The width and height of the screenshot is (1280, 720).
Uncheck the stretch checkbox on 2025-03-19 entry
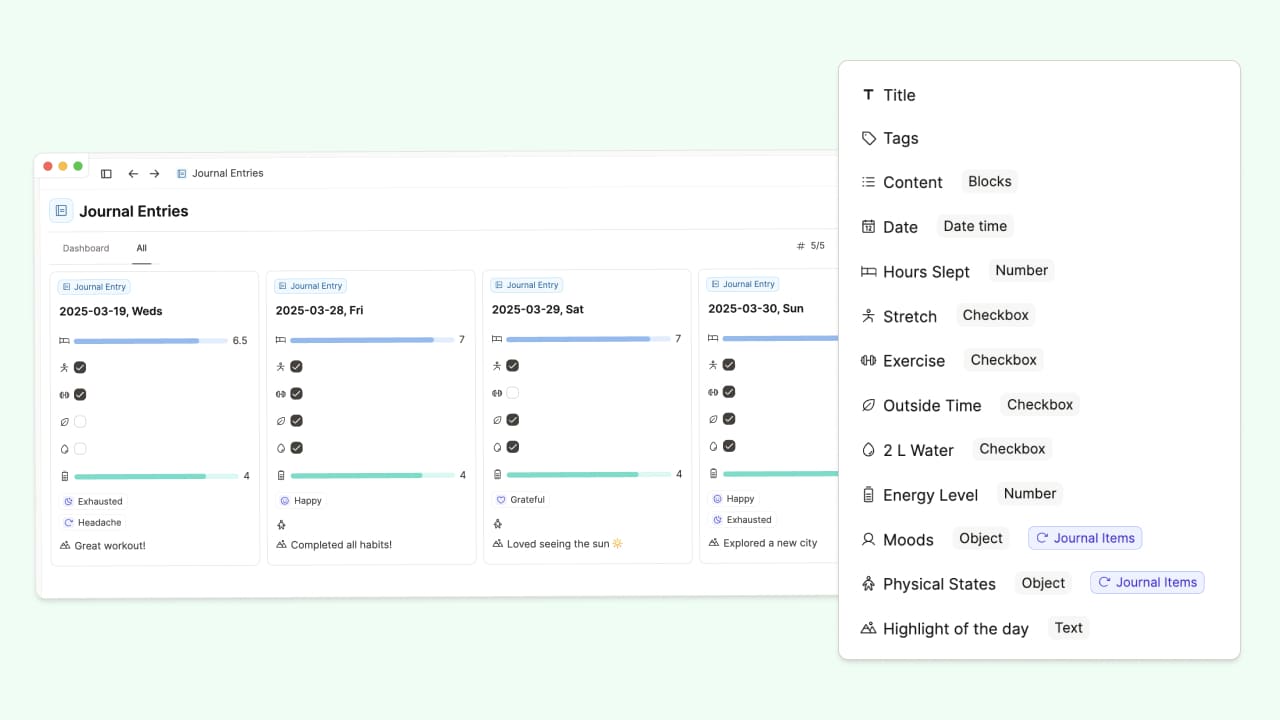pos(80,368)
